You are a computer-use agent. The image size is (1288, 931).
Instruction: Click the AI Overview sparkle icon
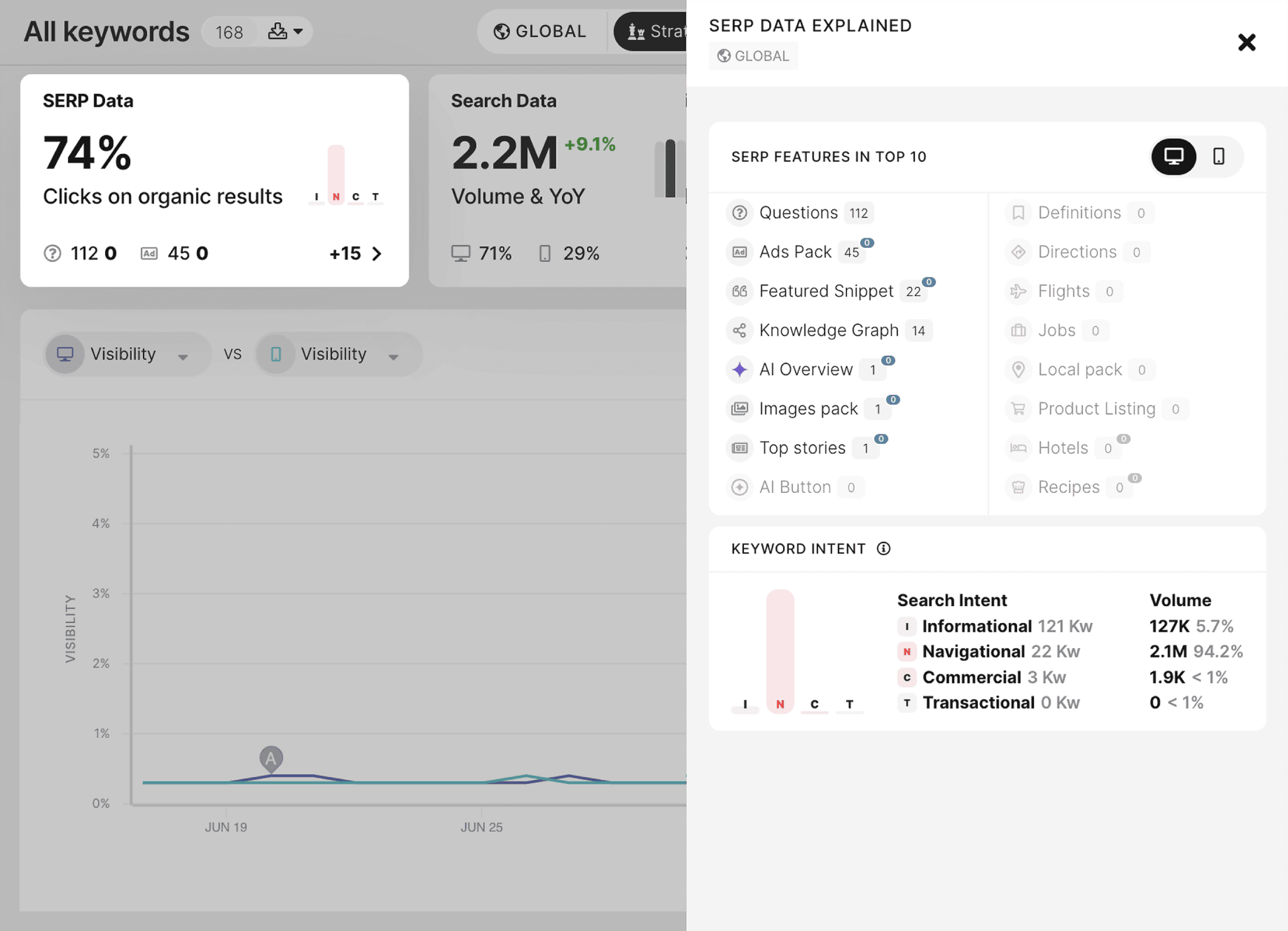click(x=740, y=370)
